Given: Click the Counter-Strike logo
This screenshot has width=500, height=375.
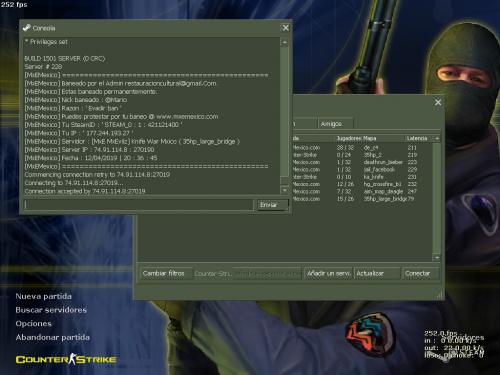Looking at the screenshot, I should [66, 359].
